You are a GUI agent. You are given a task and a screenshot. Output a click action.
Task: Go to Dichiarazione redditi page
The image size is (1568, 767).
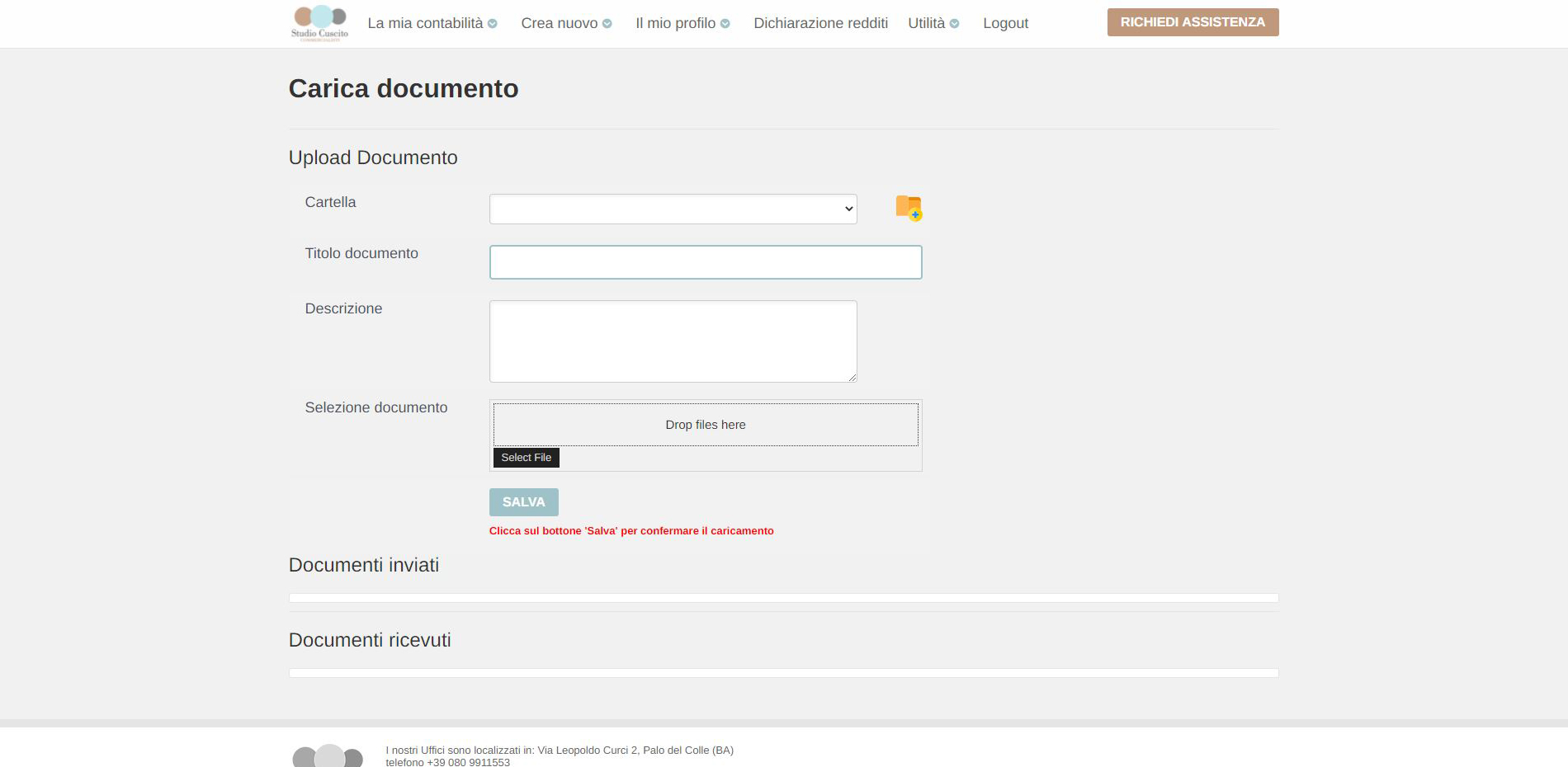coord(820,23)
